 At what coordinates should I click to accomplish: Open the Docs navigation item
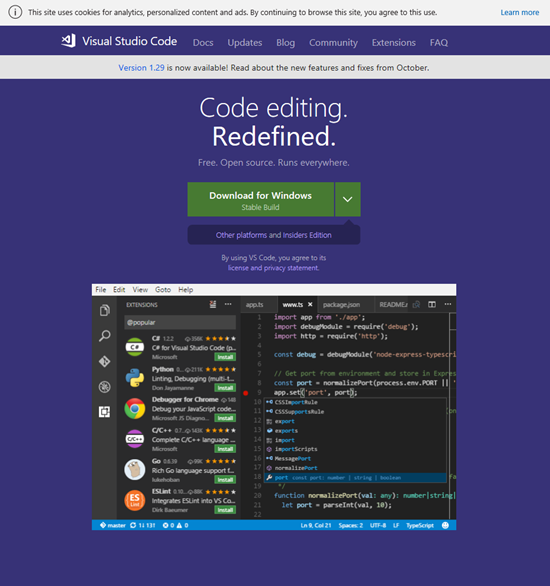click(203, 43)
